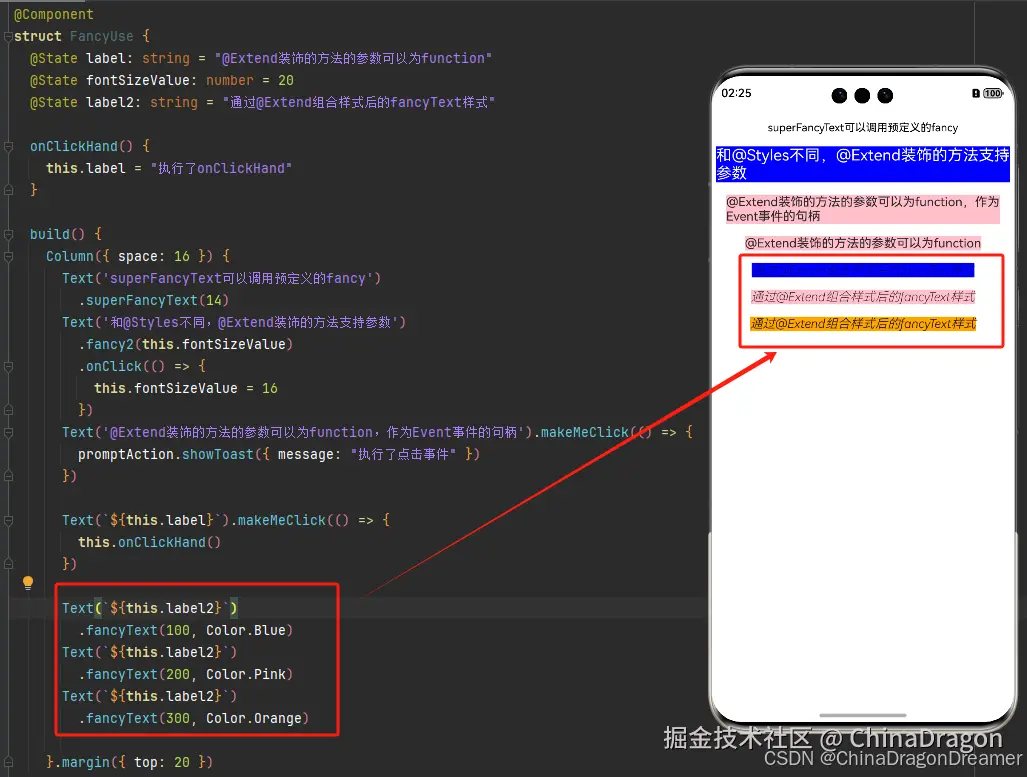Tap pink 'Event事件的句柄' text in preview
The width and height of the screenshot is (1027, 777).
pos(863,209)
